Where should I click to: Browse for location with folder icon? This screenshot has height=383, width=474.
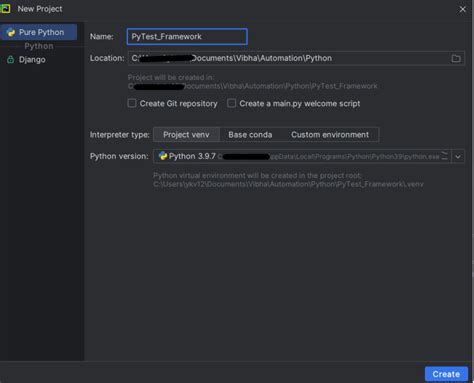click(456, 59)
